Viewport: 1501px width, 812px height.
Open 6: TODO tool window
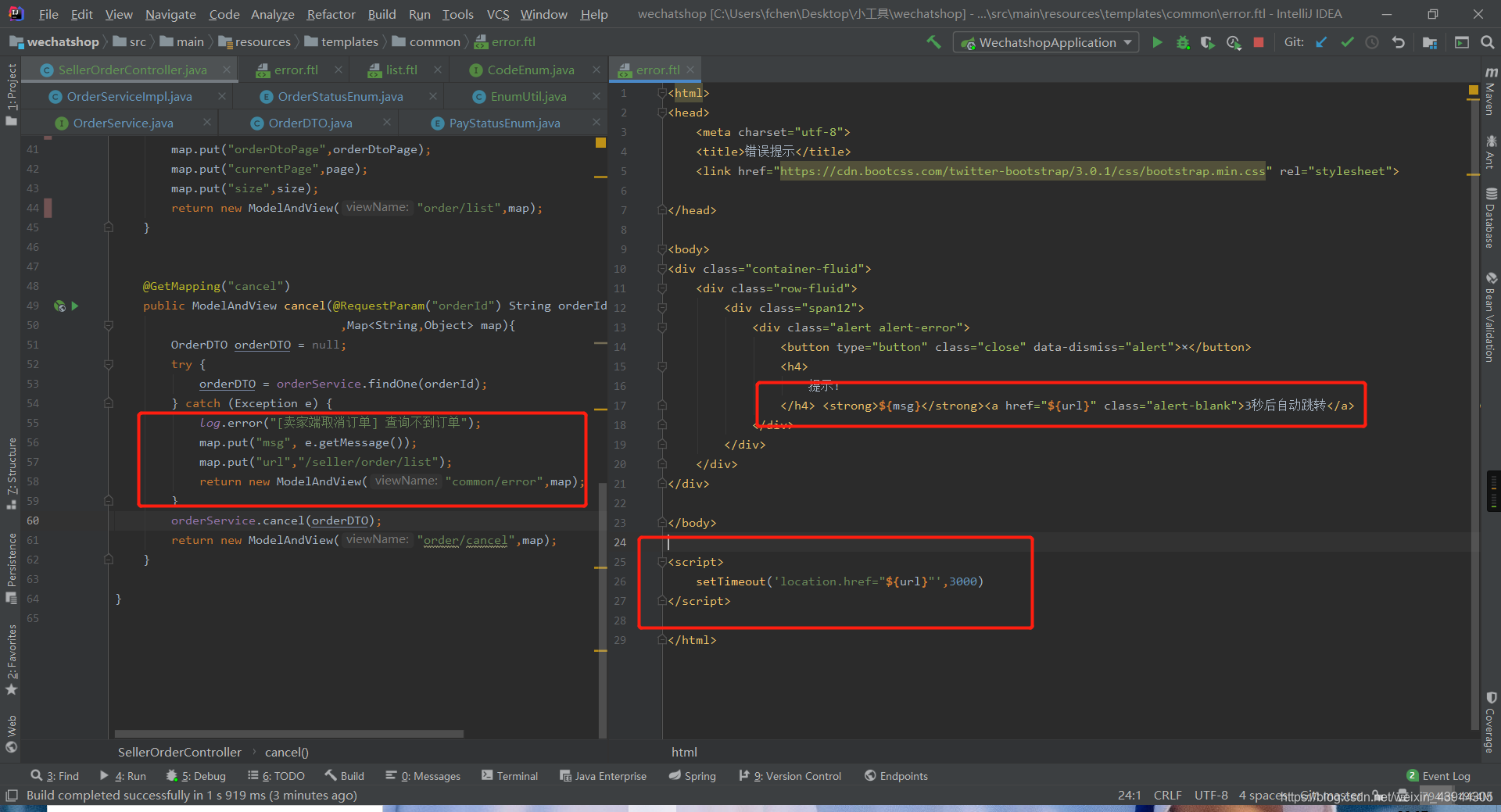coord(276,776)
